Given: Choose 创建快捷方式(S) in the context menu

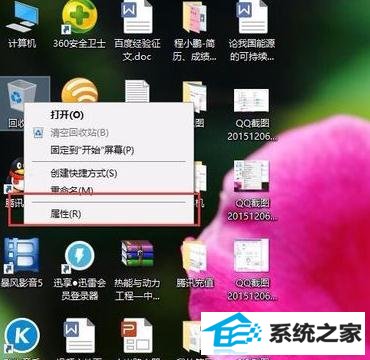Looking at the screenshot, I should point(109,173).
